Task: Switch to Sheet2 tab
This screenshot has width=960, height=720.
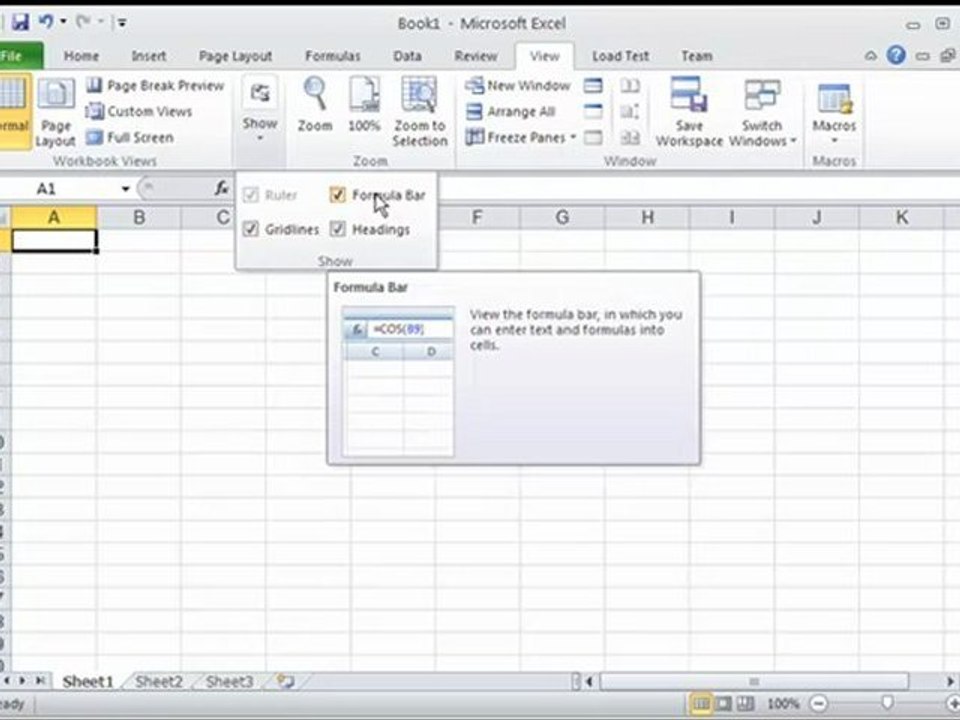Action: click(159, 681)
